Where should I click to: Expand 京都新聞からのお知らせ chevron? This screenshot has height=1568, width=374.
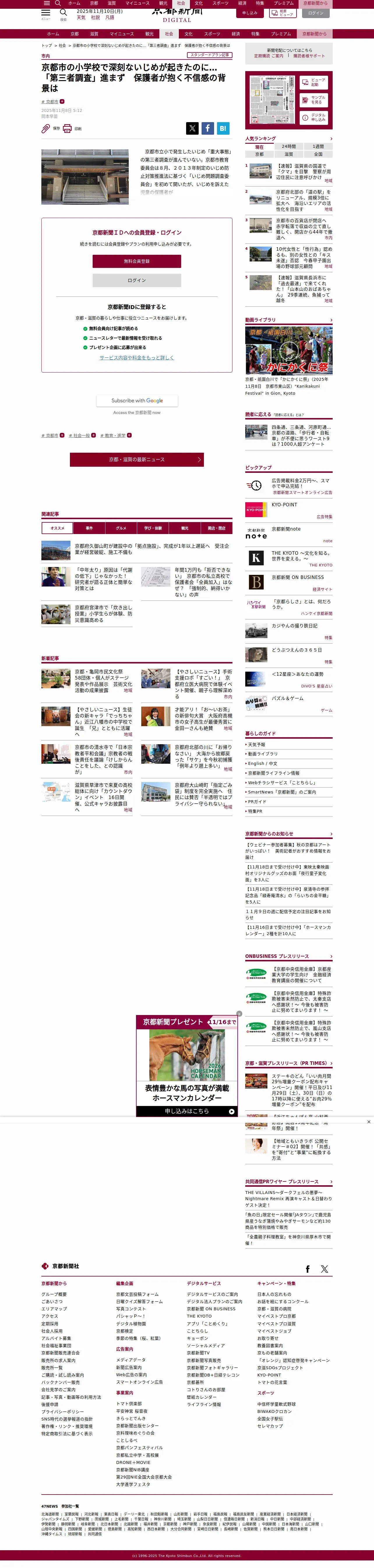[331, 834]
